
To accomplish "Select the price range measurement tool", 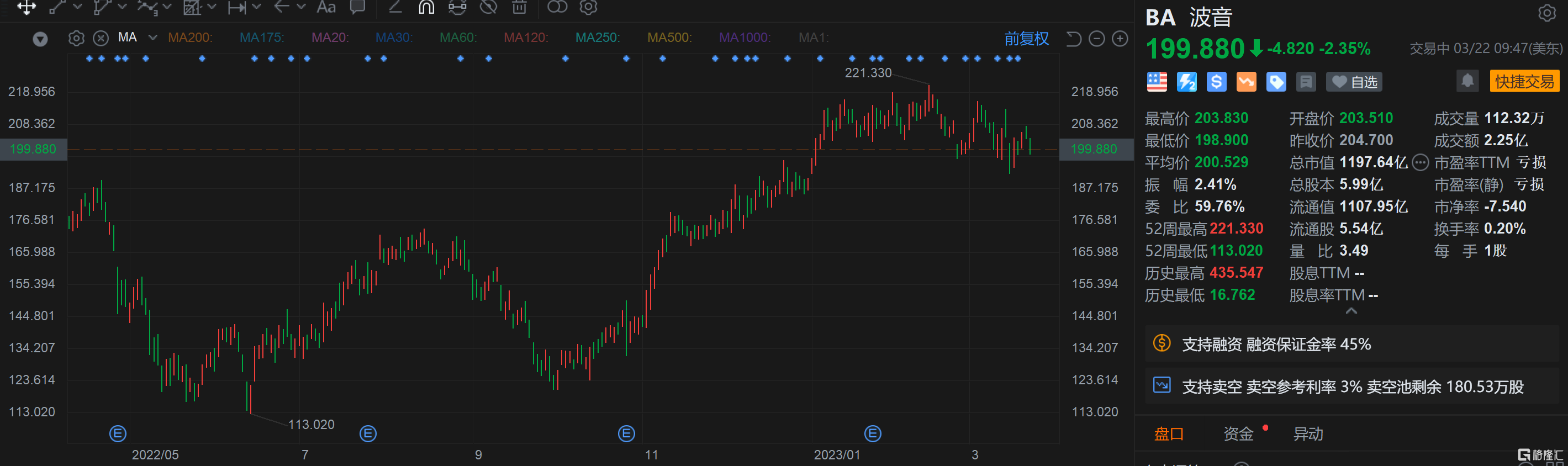I will tap(236, 7).
